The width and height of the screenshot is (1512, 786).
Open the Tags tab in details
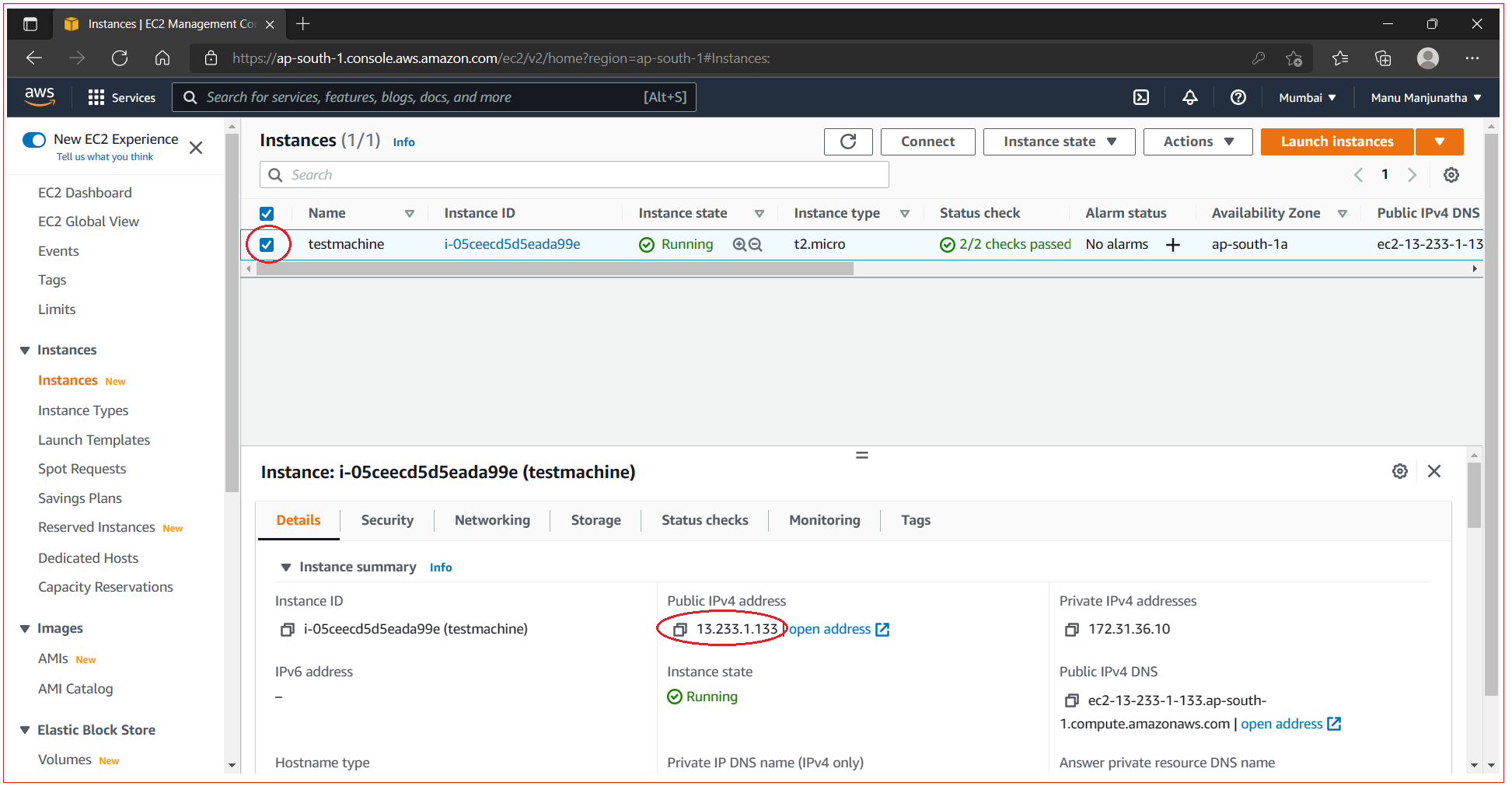916,520
